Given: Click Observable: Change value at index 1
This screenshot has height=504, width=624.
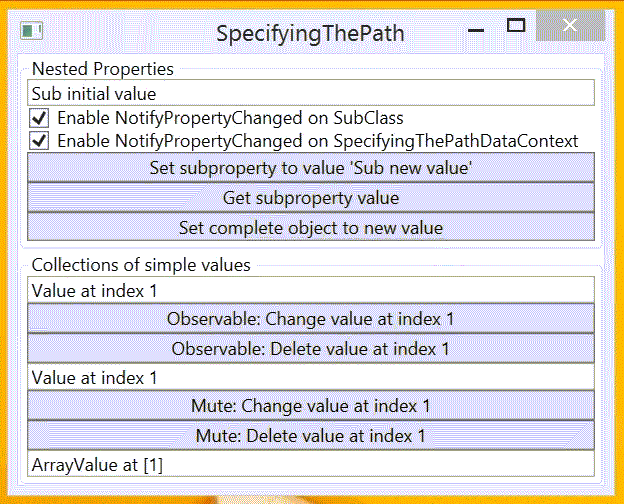Looking at the screenshot, I should pos(311,318).
